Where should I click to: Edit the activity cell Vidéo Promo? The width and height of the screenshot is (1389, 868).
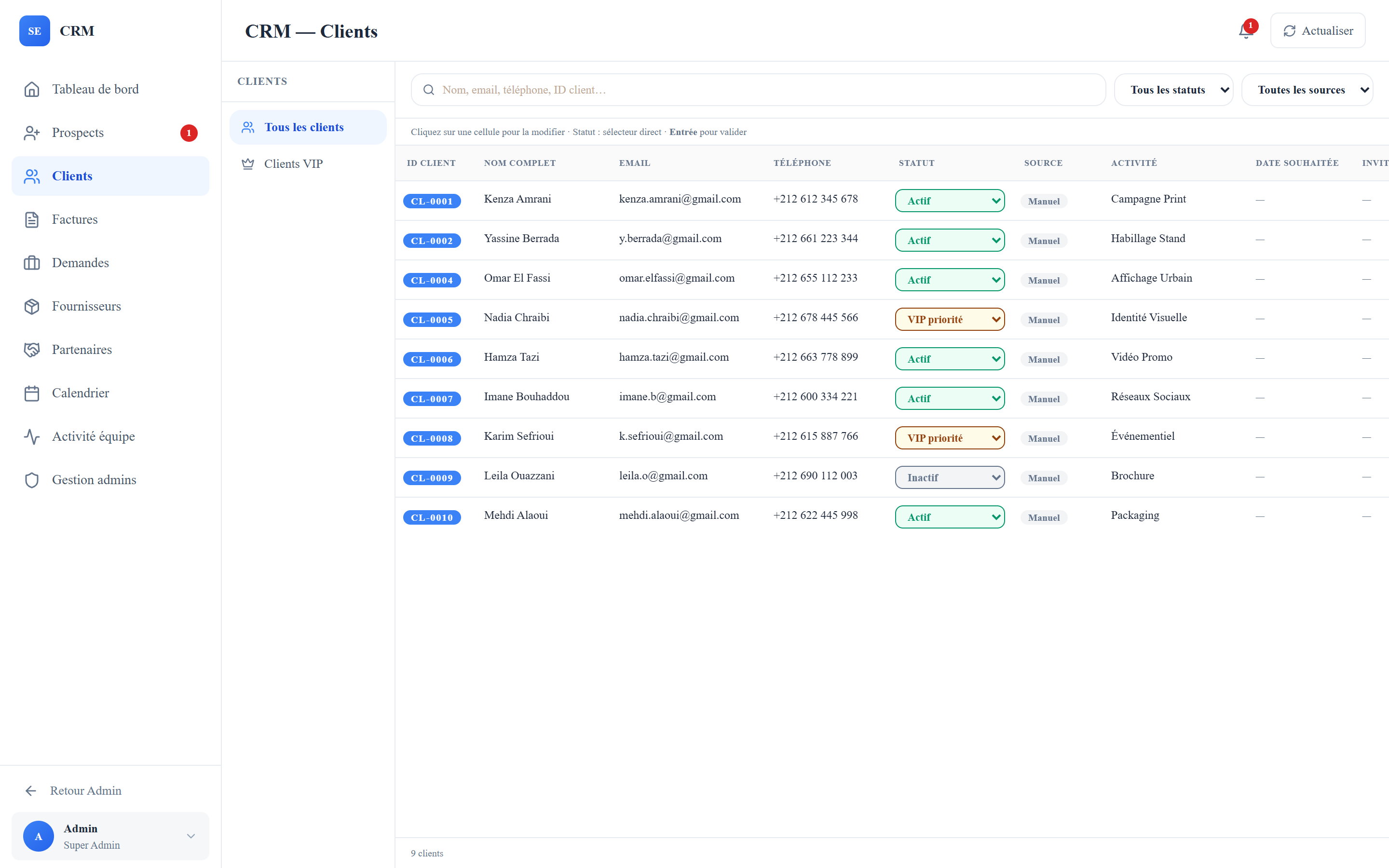click(x=1142, y=358)
